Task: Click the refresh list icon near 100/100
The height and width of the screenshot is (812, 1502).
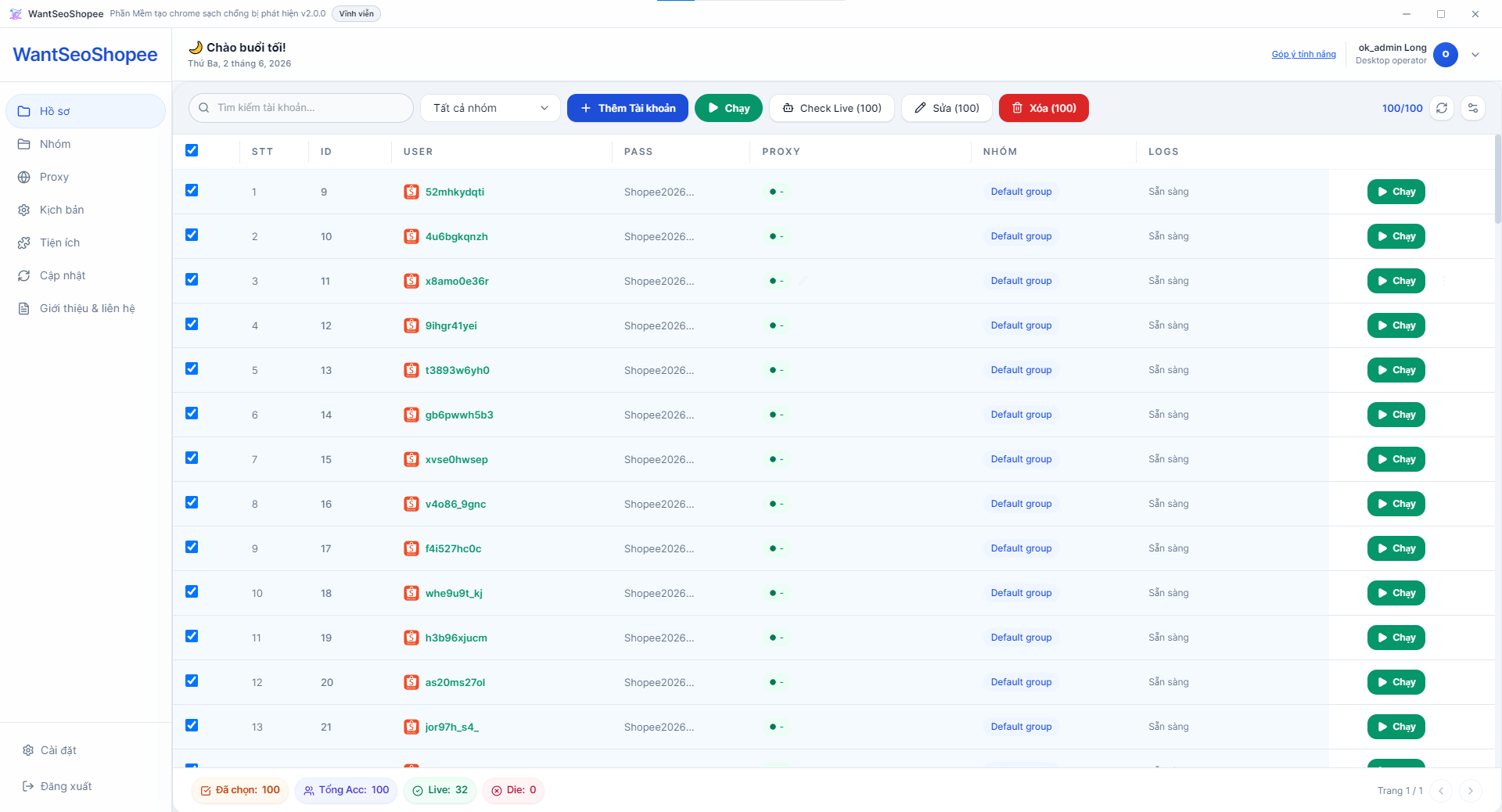Action: click(x=1442, y=108)
